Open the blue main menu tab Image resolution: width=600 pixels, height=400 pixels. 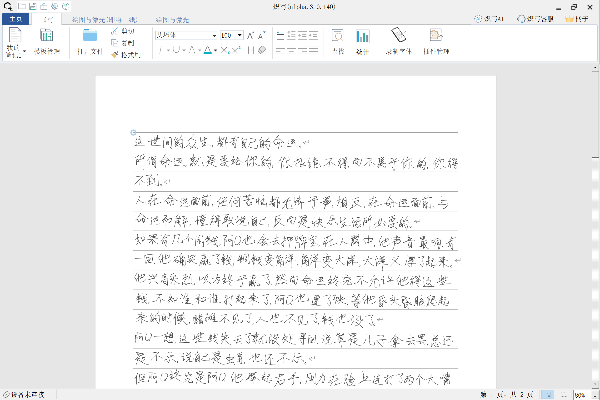(15, 19)
